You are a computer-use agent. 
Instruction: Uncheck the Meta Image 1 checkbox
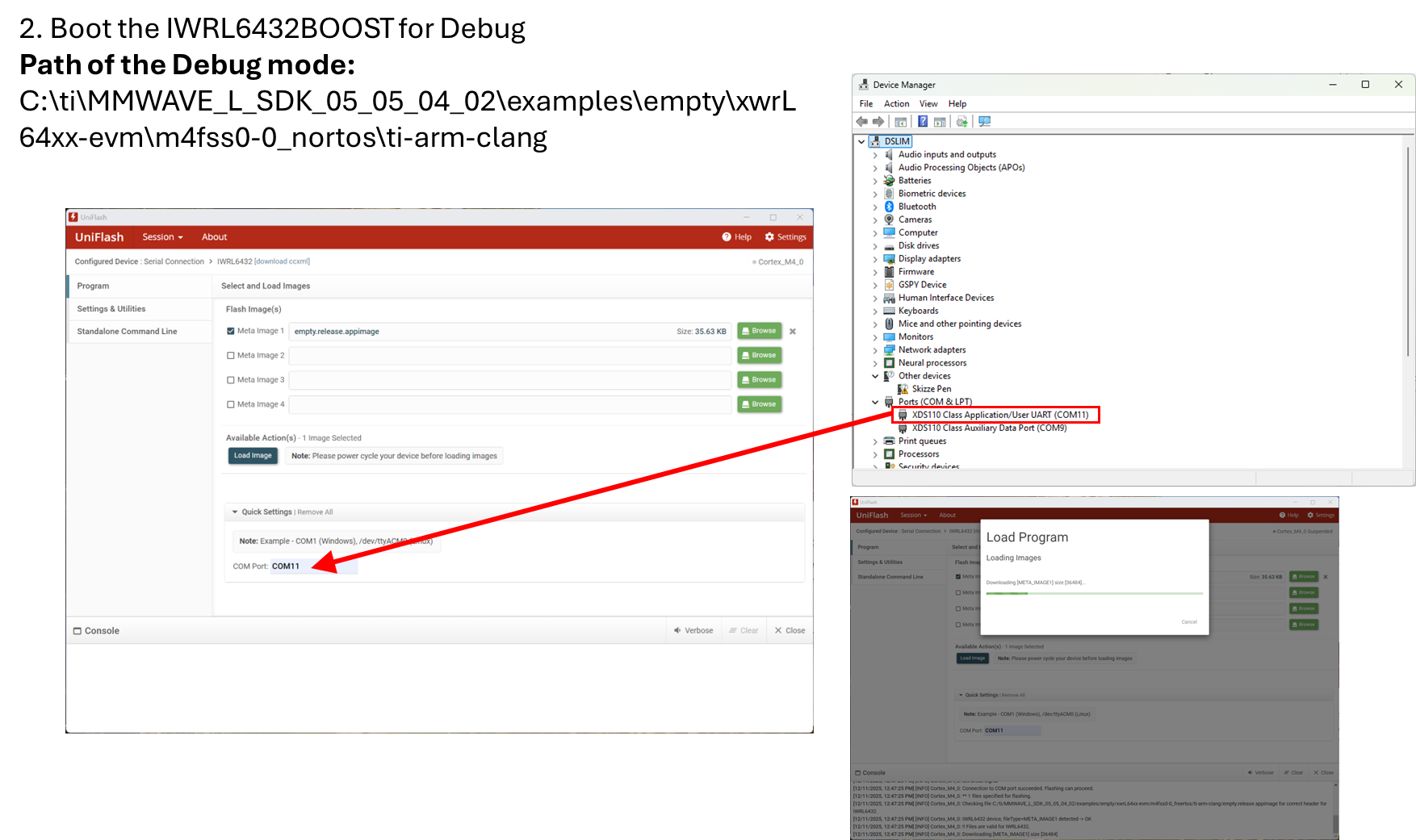pos(231,331)
